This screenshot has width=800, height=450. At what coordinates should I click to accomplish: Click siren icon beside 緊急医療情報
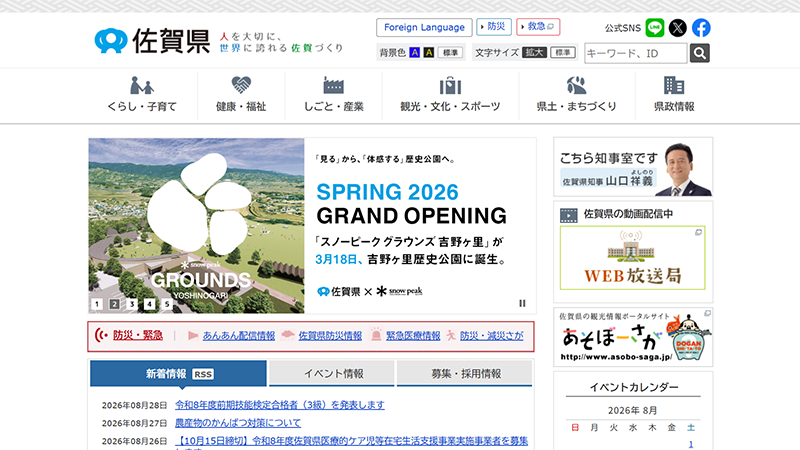376,334
